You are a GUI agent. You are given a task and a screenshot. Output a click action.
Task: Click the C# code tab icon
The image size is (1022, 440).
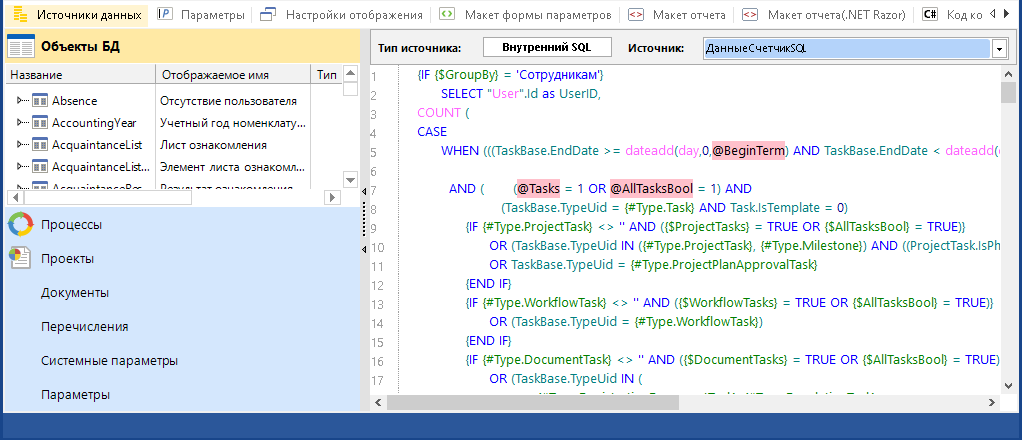pos(930,15)
